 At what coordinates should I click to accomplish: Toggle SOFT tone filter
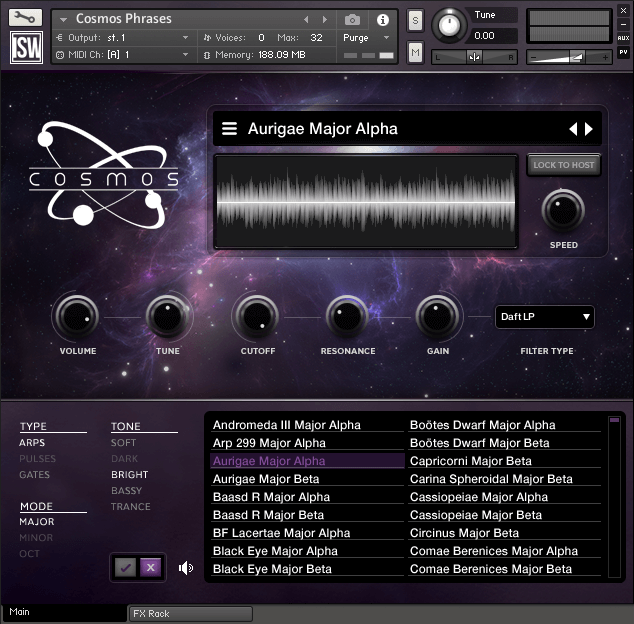point(123,442)
